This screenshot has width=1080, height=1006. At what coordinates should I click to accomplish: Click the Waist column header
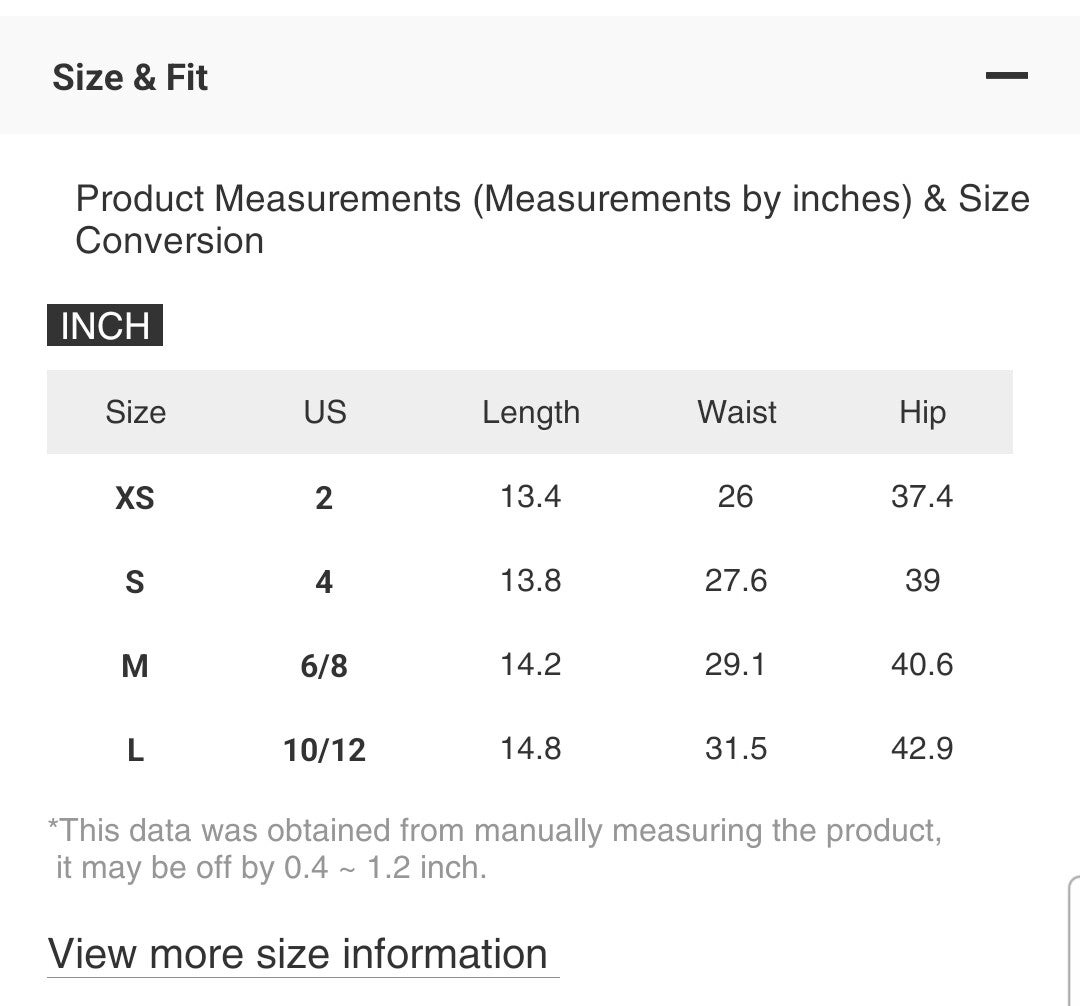coord(737,412)
